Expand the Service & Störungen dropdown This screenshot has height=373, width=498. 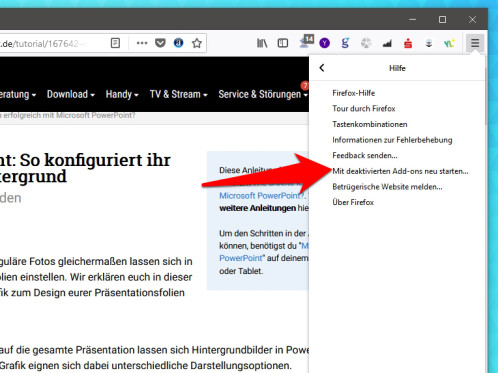point(263,94)
